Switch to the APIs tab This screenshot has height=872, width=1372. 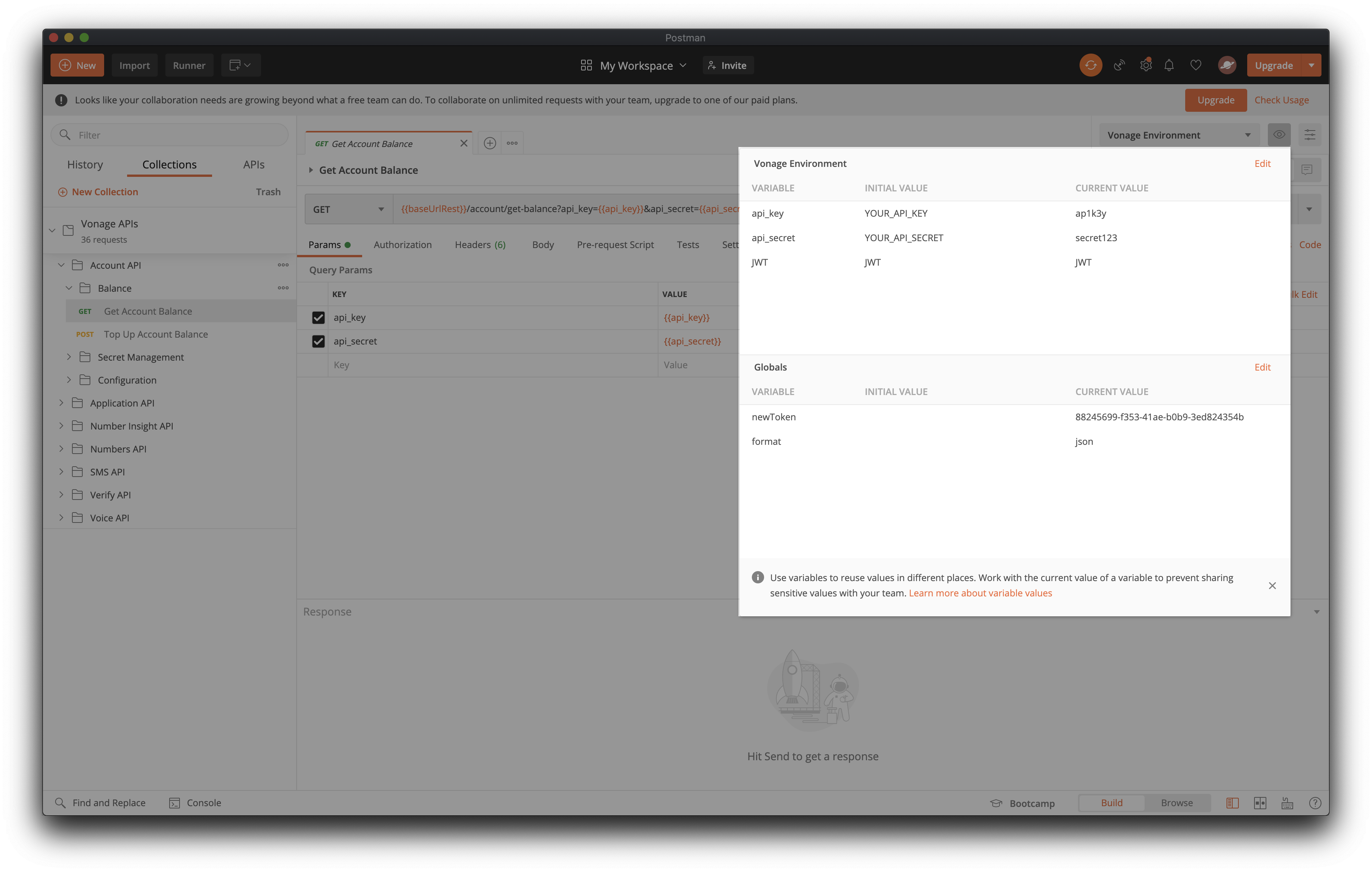(x=253, y=165)
